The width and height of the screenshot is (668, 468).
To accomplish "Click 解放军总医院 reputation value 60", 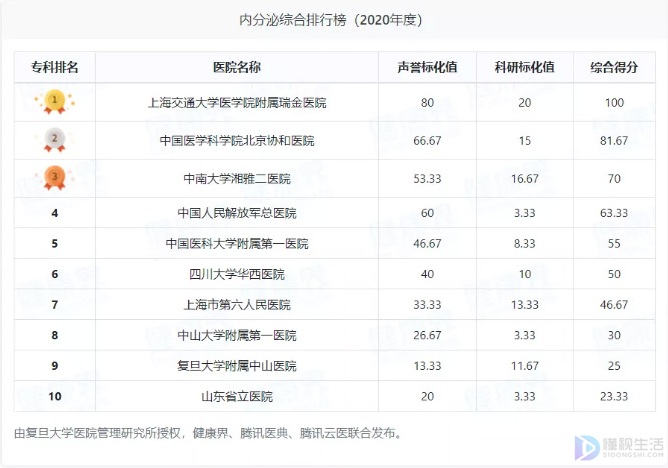I will click(427, 213).
